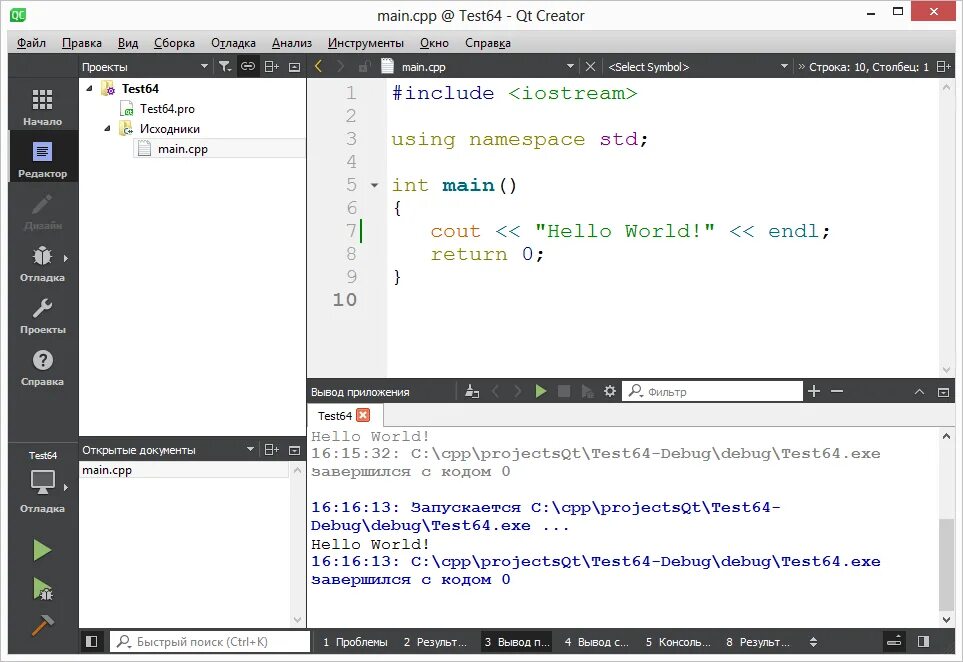Click the Test64 kit selector monitor icon
The height and width of the screenshot is (662, 963).
pyautogui.click(x=42, y=482)
